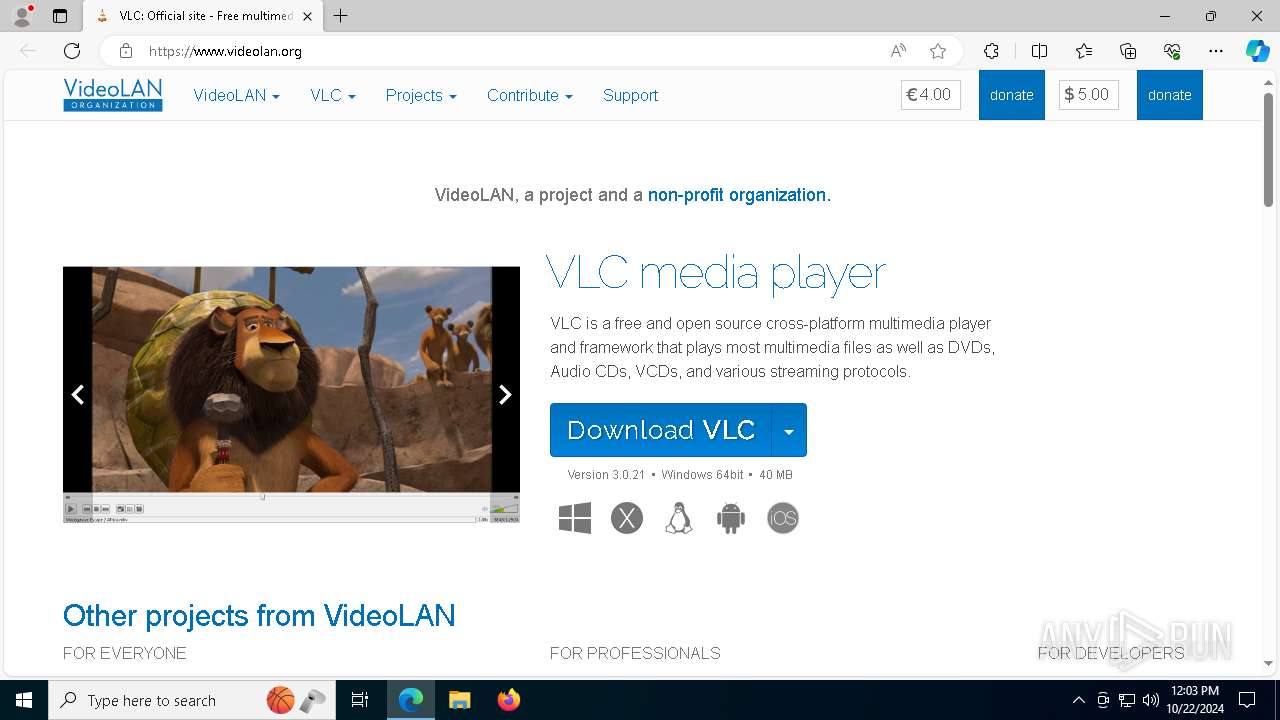Open Microsoft Edge from taskbar
The width and height of the screenshot is (1280, 720).
click(411, 700)
